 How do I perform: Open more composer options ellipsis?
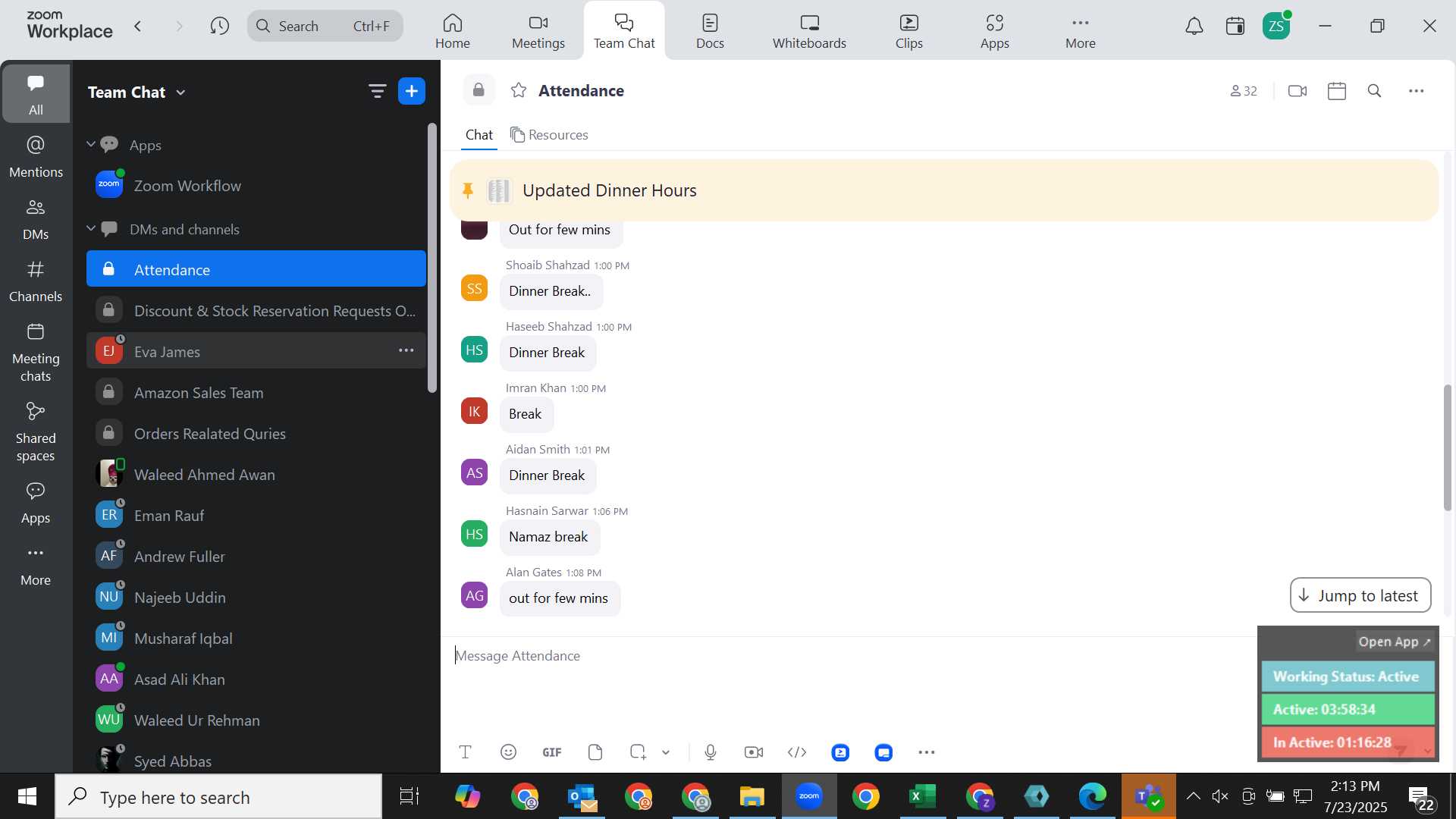coord(927,752)
